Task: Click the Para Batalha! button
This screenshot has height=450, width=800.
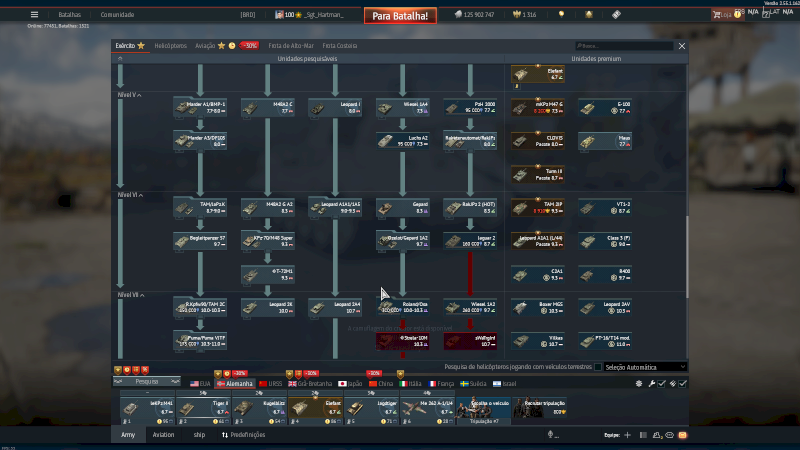Action: (x=400, y=16)
